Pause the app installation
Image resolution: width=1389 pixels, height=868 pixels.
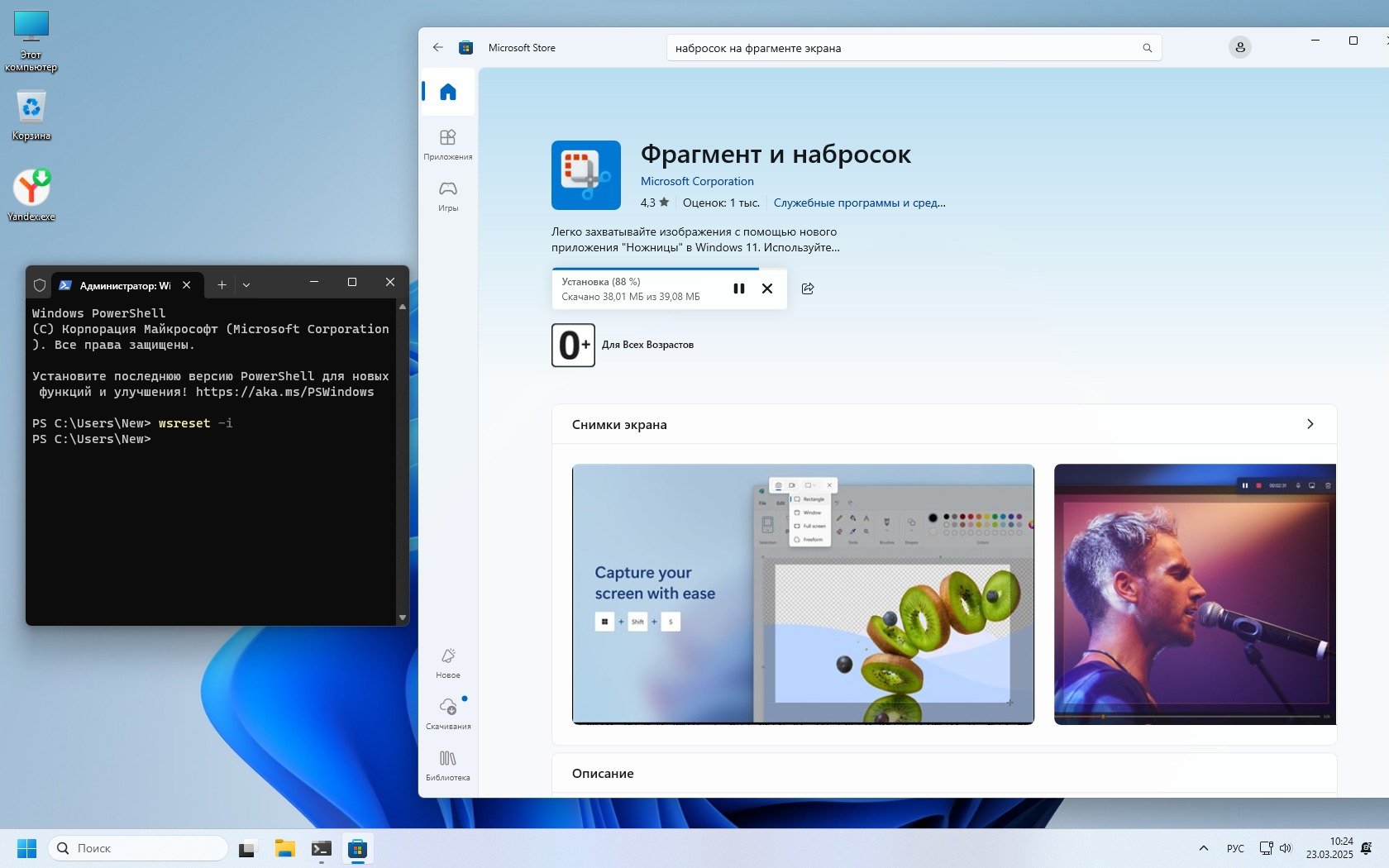click(x=738, y=289)
